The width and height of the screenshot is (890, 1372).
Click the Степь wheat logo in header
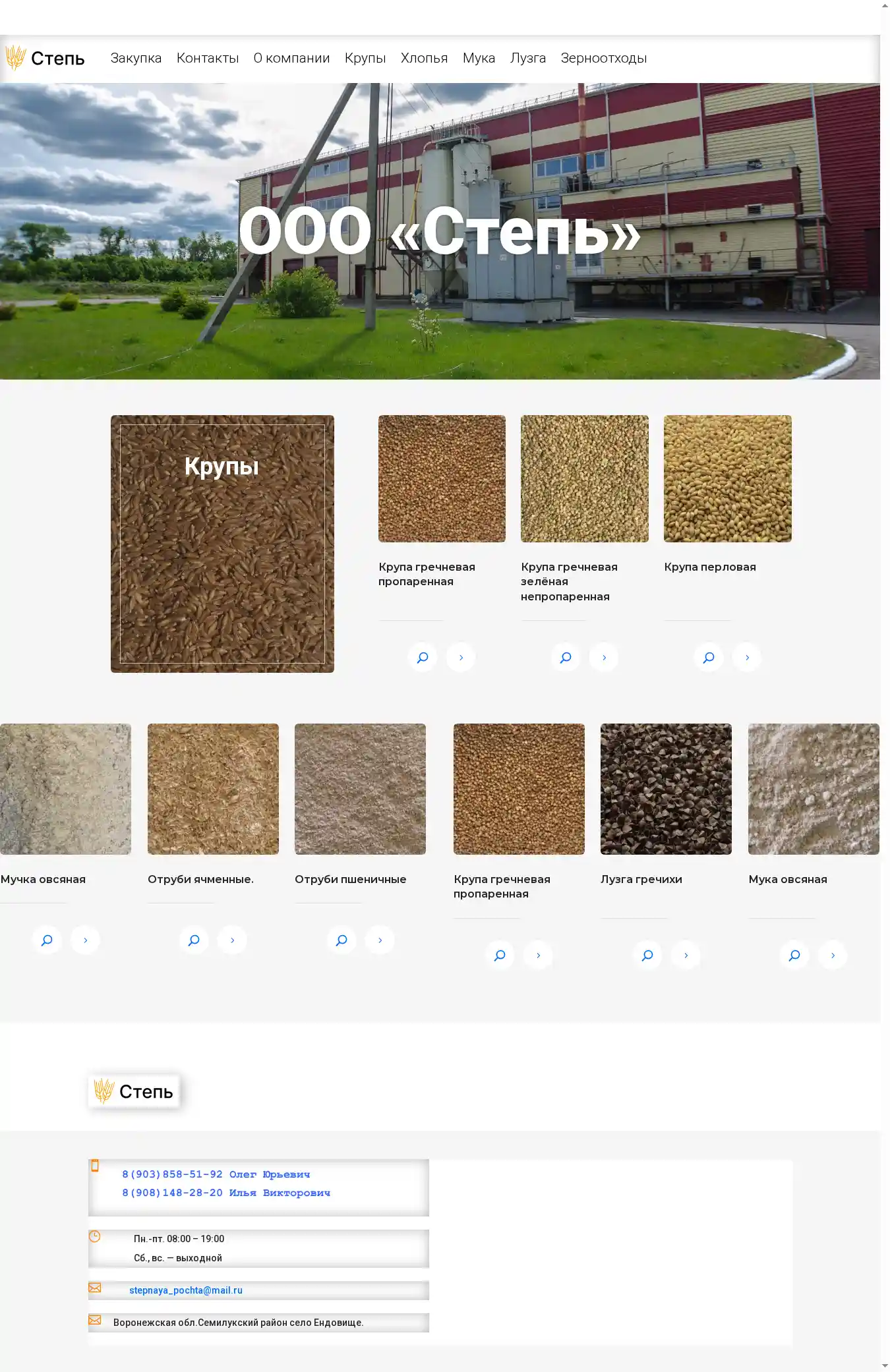click(45, 59)
